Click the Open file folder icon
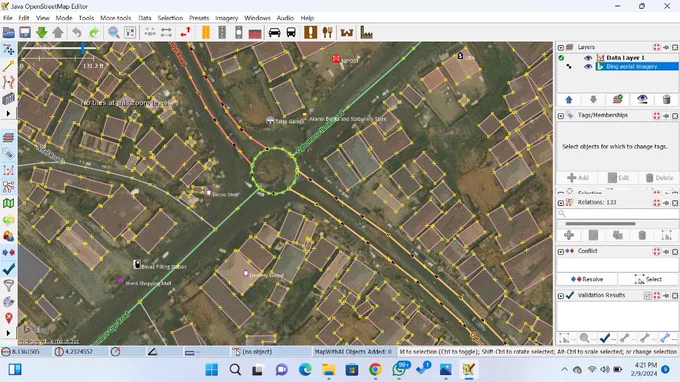Screen dimensions: 680x382 [x=9, y=33]
